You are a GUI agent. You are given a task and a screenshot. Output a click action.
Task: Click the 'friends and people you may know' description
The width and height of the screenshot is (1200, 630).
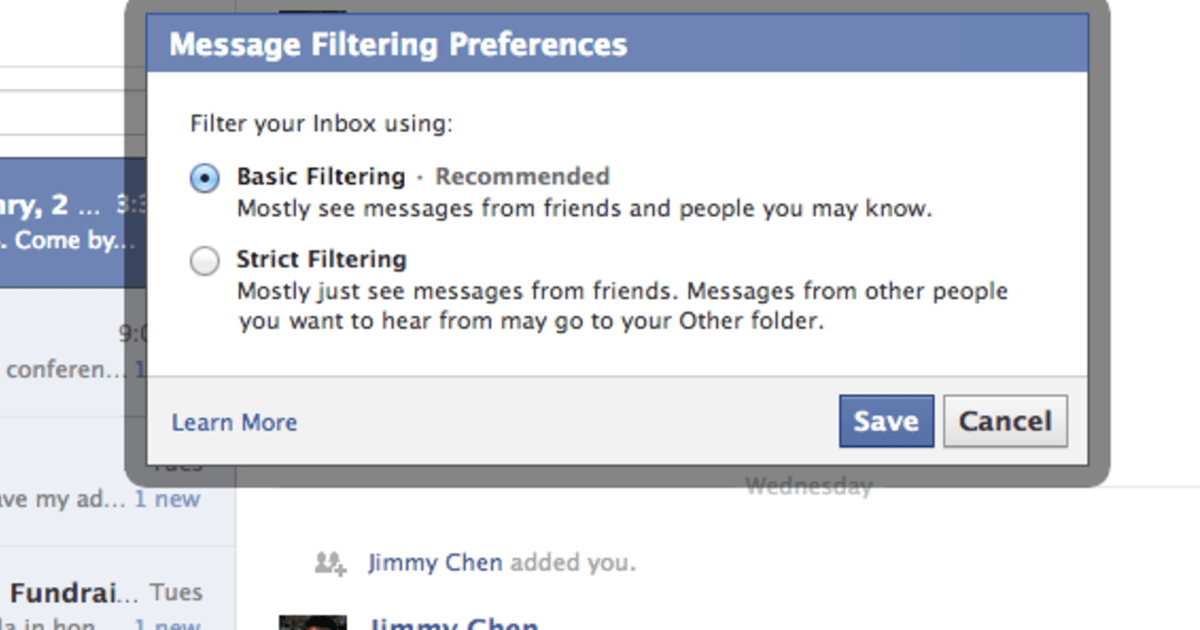(x=584, y=209)
